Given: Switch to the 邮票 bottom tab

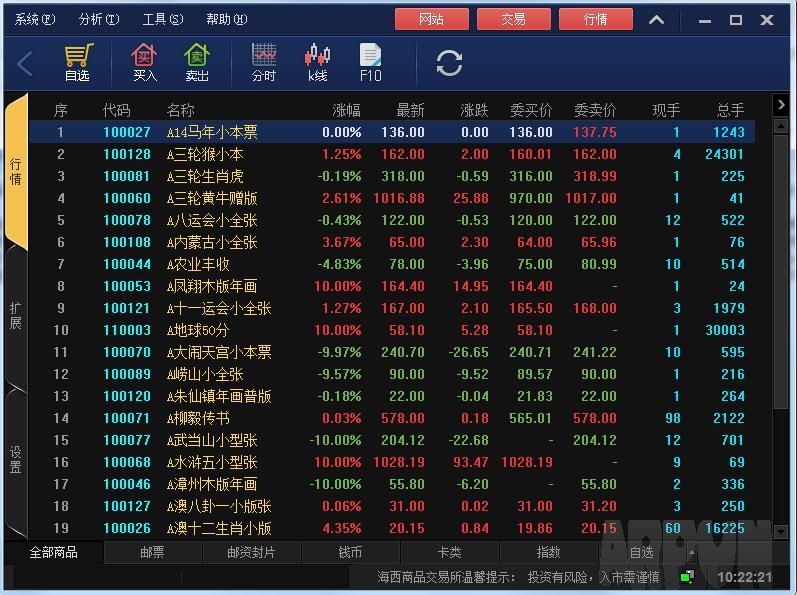Looking at the screenshot, I should [x=152, y=552].
